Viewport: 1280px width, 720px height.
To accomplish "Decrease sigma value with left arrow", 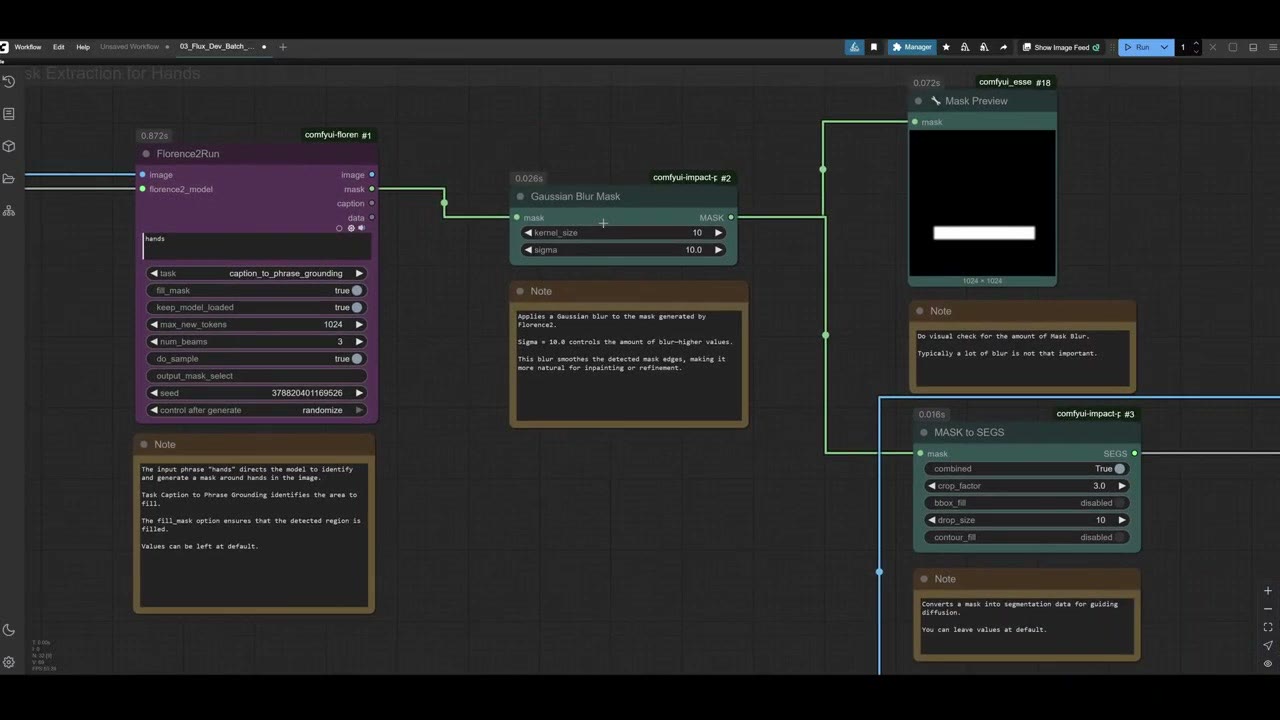I will point(528,250).
